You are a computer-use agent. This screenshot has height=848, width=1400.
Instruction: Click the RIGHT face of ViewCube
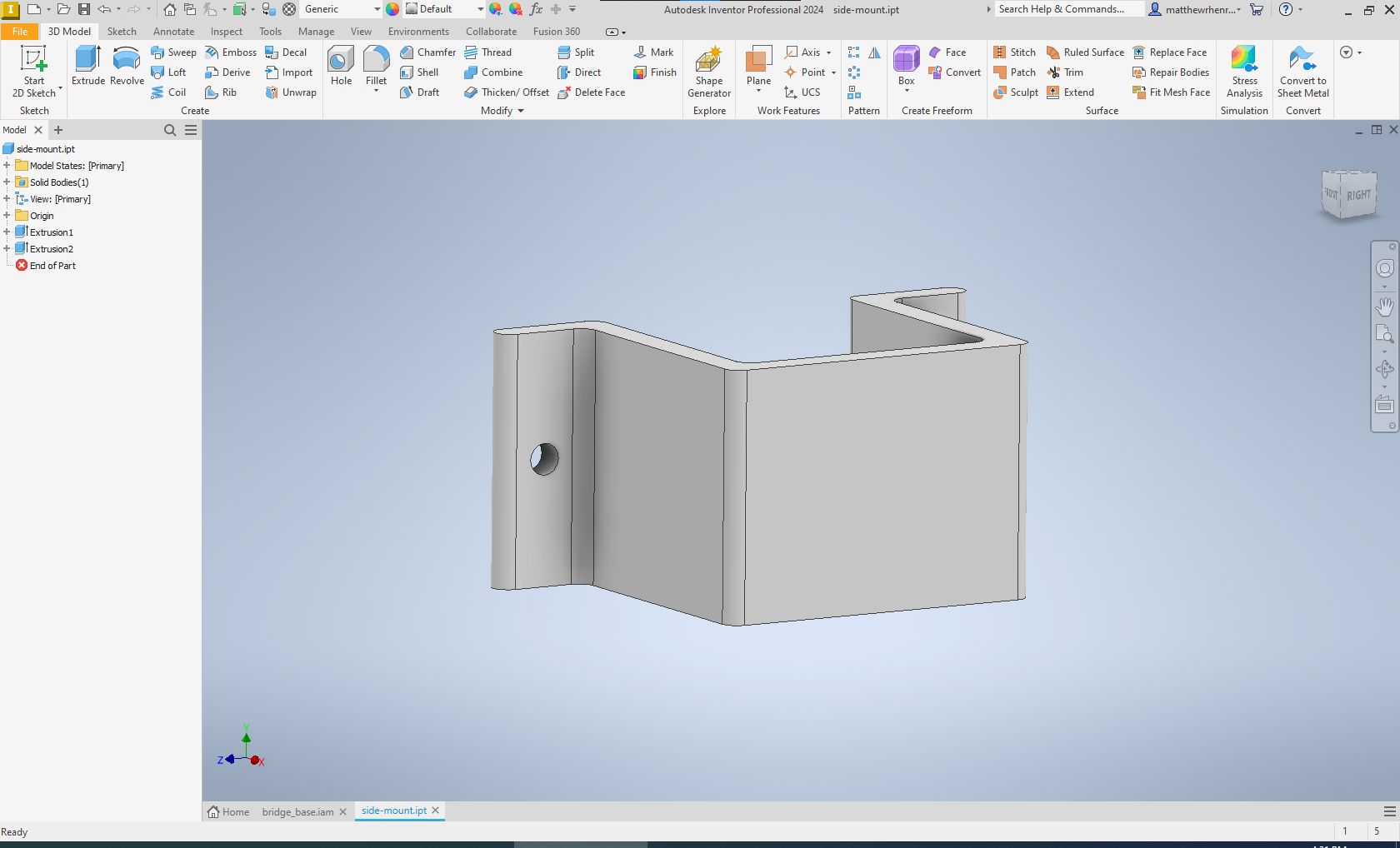click(x=1358, y=195)
